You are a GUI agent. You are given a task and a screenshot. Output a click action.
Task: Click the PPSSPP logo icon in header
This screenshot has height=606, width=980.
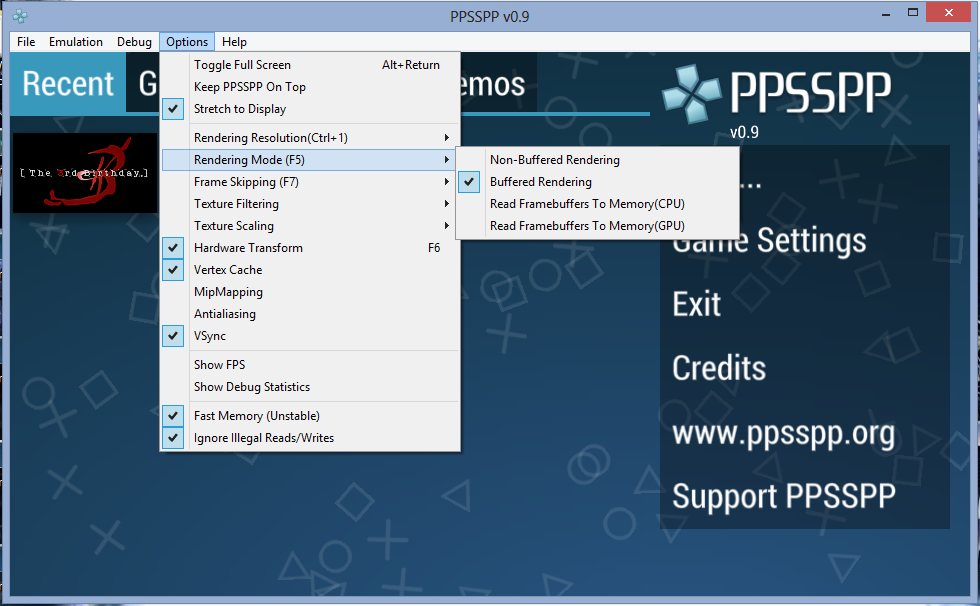(x=690, y=92)
